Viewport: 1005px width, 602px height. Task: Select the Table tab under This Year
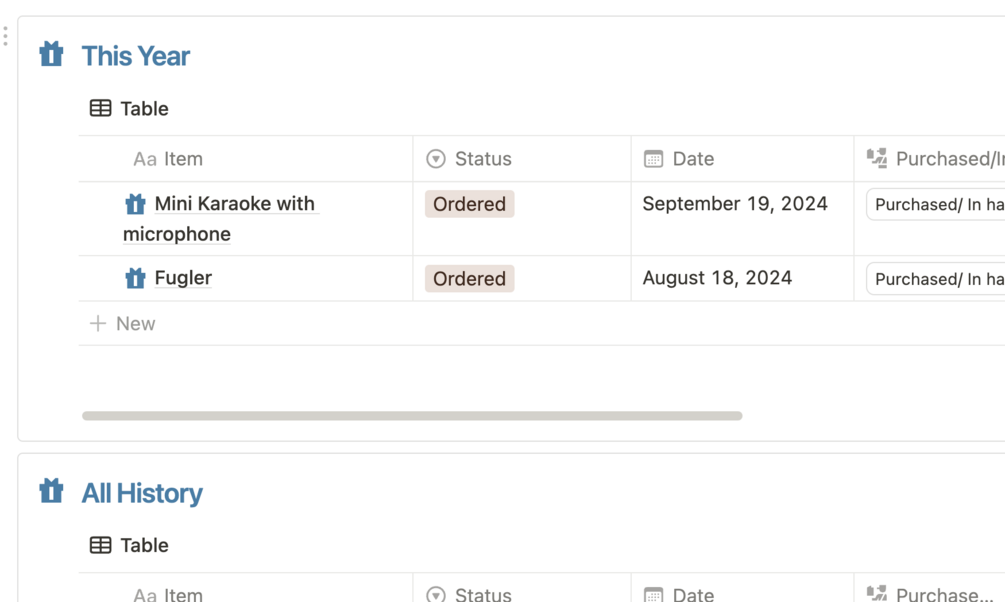(x=144, y=108)
